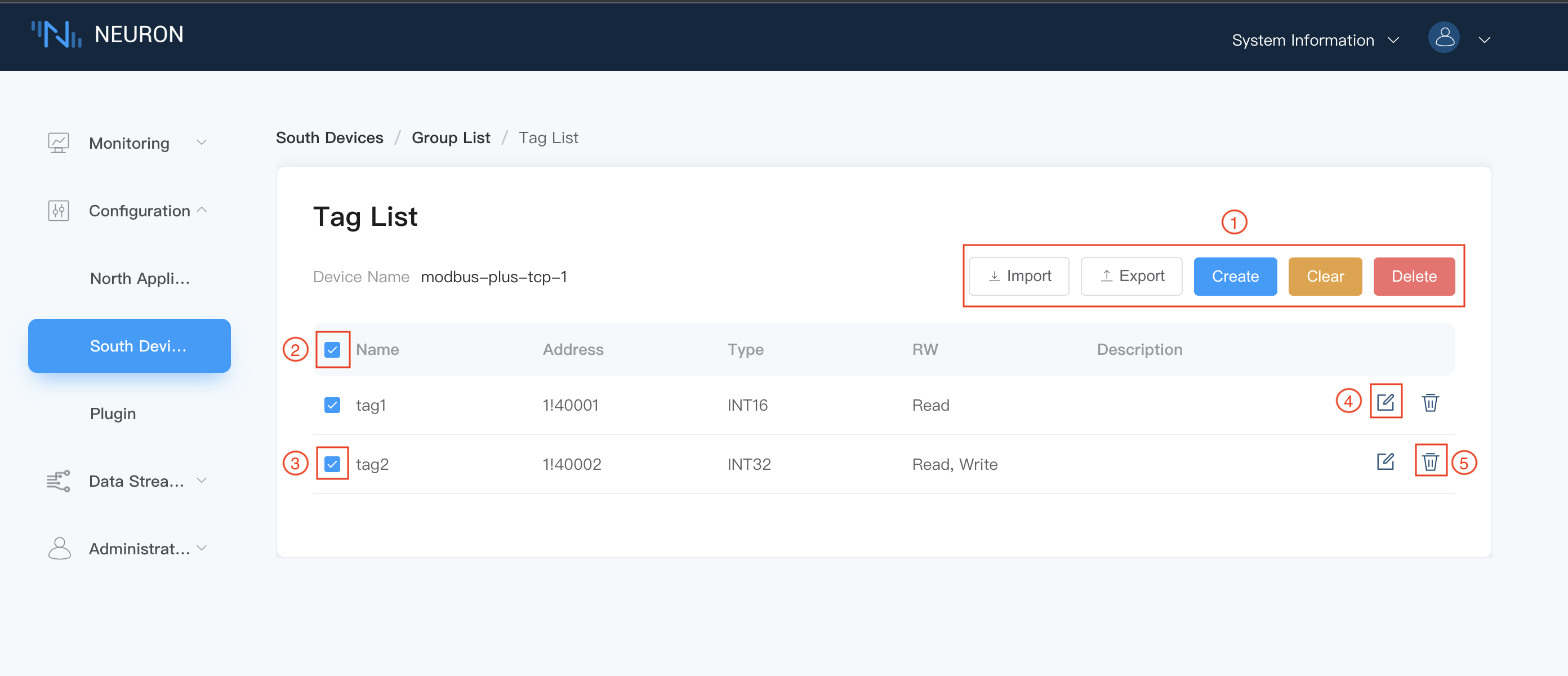The image size is (1568, 676).
Task: Toggle the select-all header checkbox
Action: click(x=332, y=350)
